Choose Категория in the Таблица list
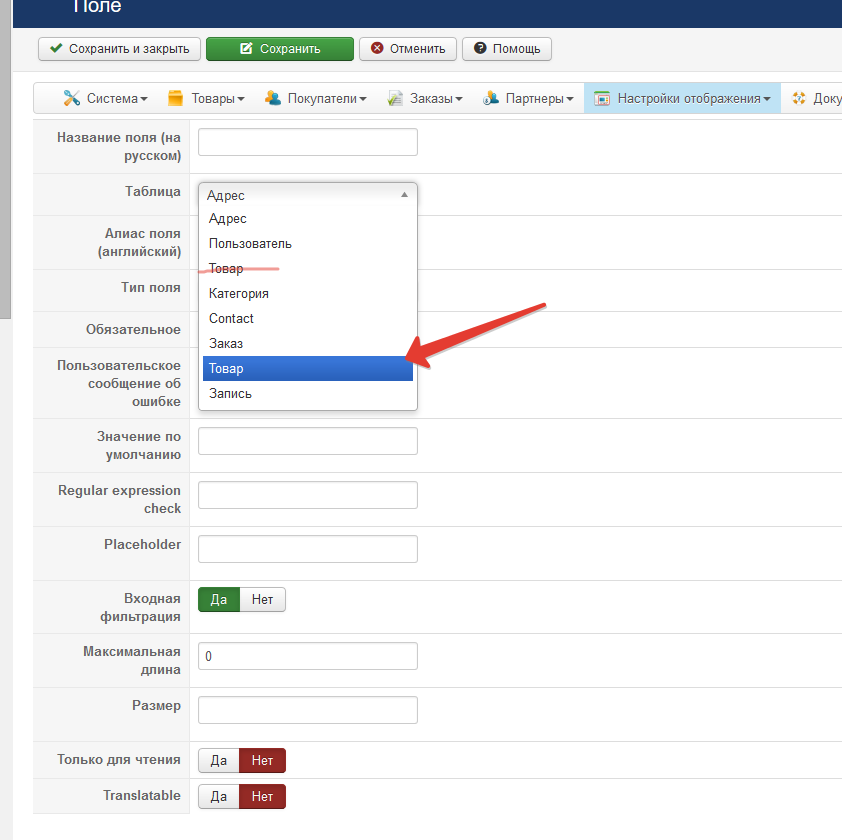This screenshot has width=842, height=840. tap(308, 293)
